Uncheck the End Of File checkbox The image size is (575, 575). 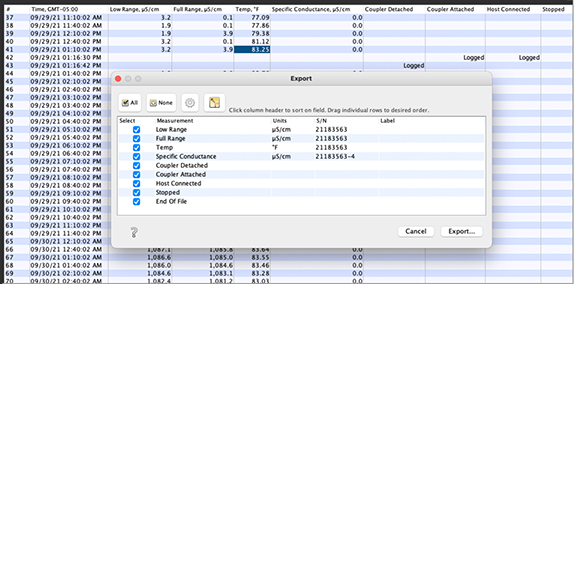point(136,202)
